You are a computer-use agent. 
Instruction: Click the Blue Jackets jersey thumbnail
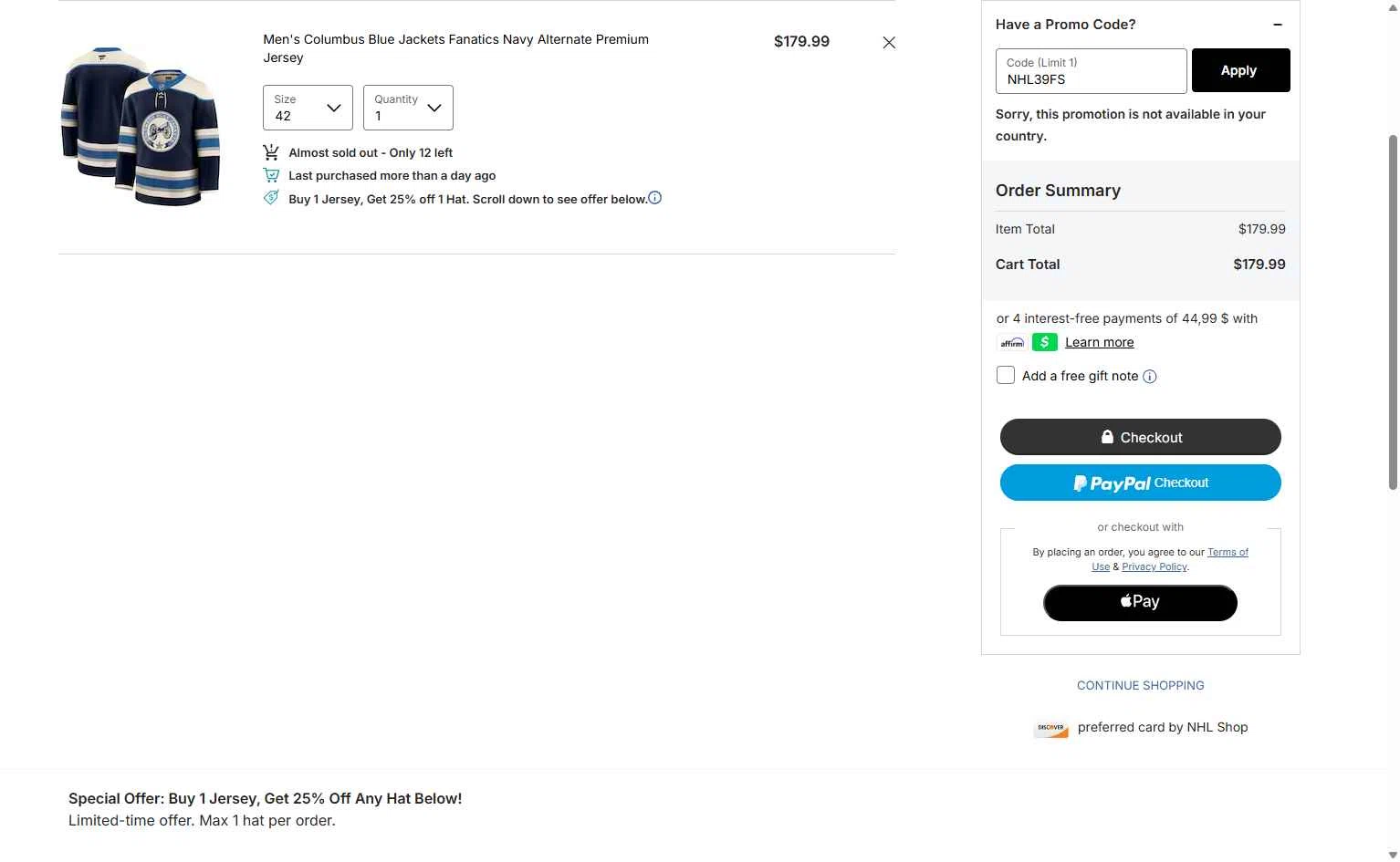pyautogui.click(x=141, y=126)
